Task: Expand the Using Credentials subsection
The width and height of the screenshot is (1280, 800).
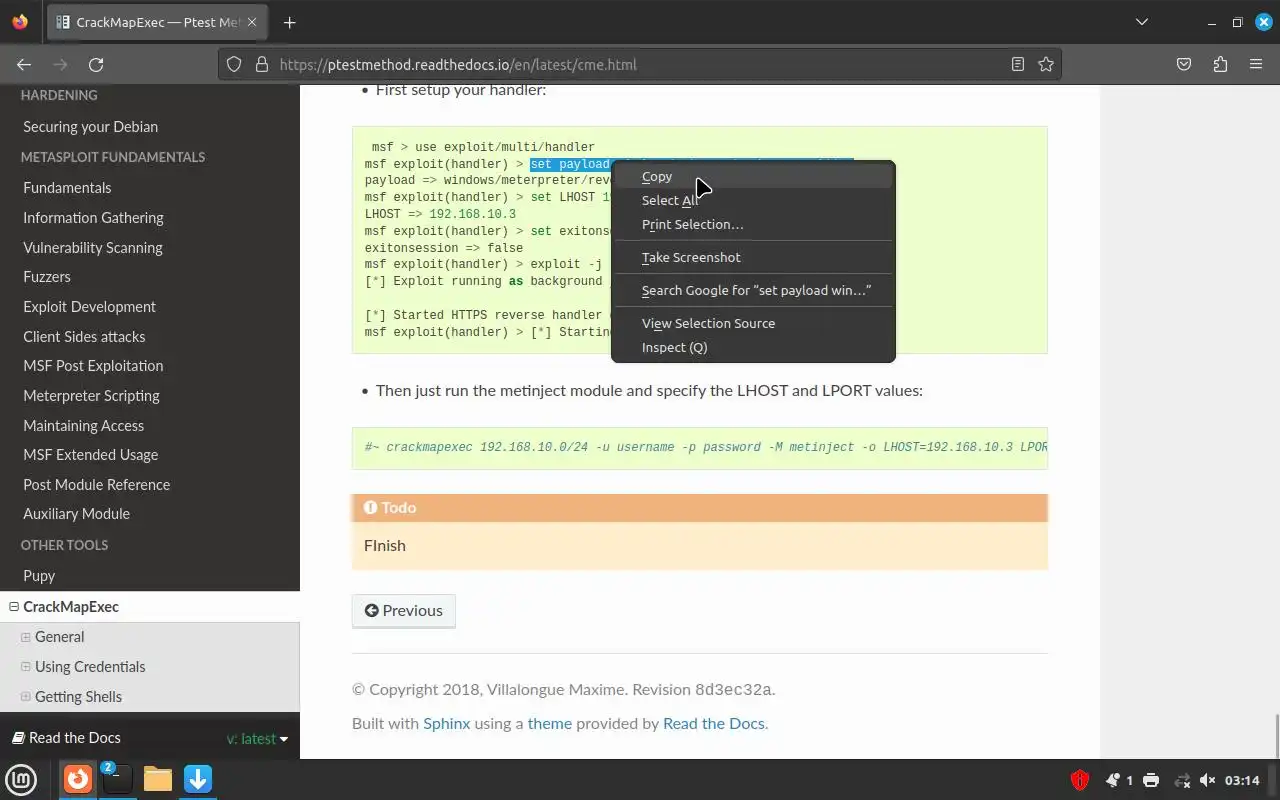Action: (26, 667)
